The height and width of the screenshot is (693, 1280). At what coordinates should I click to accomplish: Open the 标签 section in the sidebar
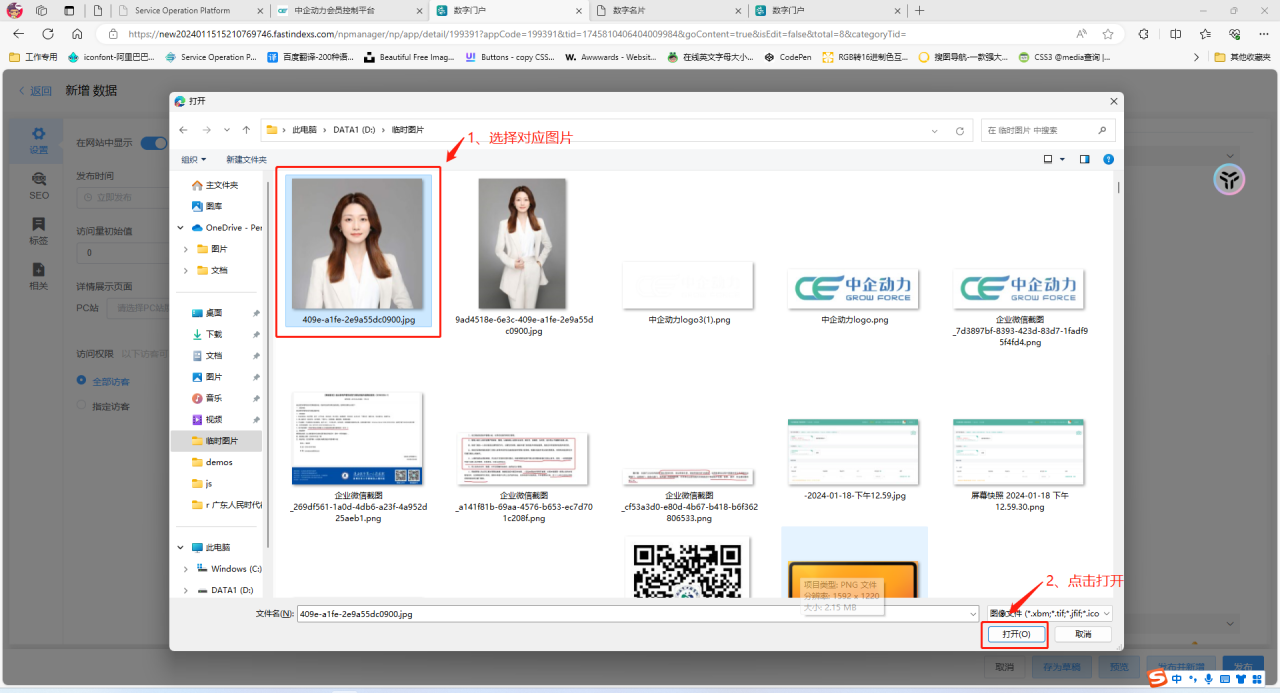(x=38, y=231)
